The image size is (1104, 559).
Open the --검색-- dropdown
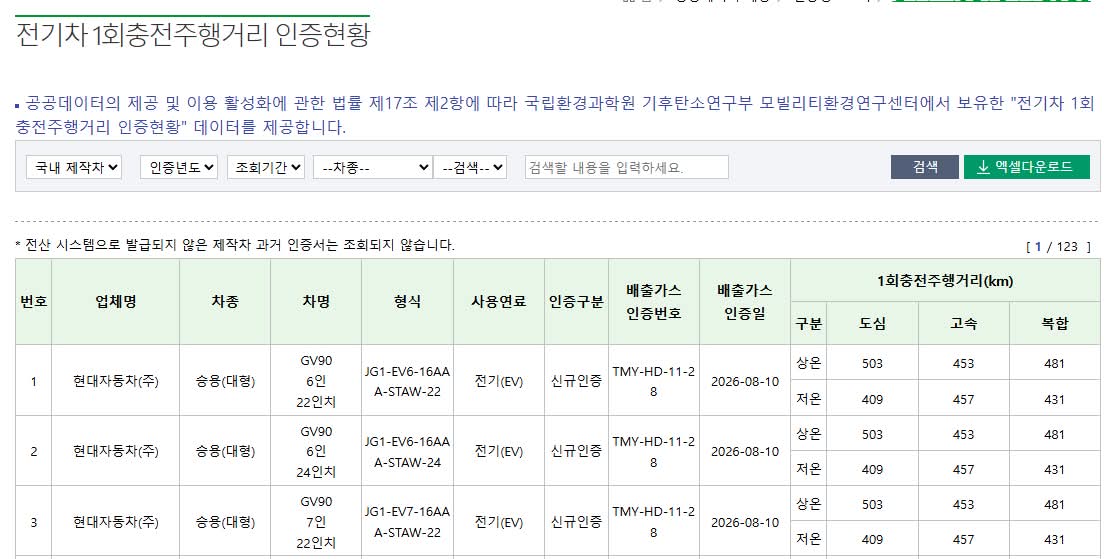click(x=470, y=168)
